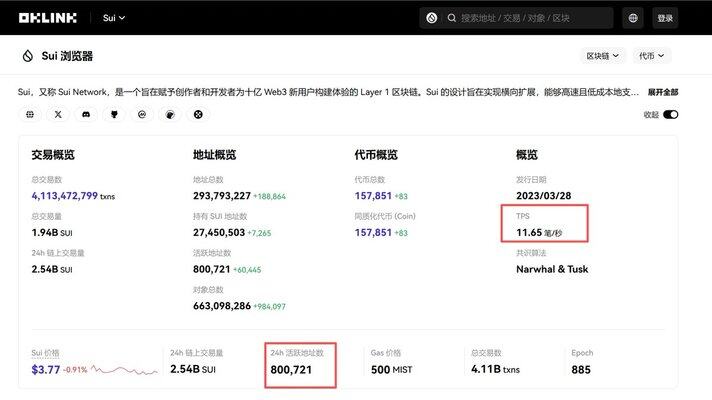The width and height of the screenshot is (712, 400).
Task: Click total transactions 4,113,472,799
Action: pyautogui.click(x=64, y=196)
